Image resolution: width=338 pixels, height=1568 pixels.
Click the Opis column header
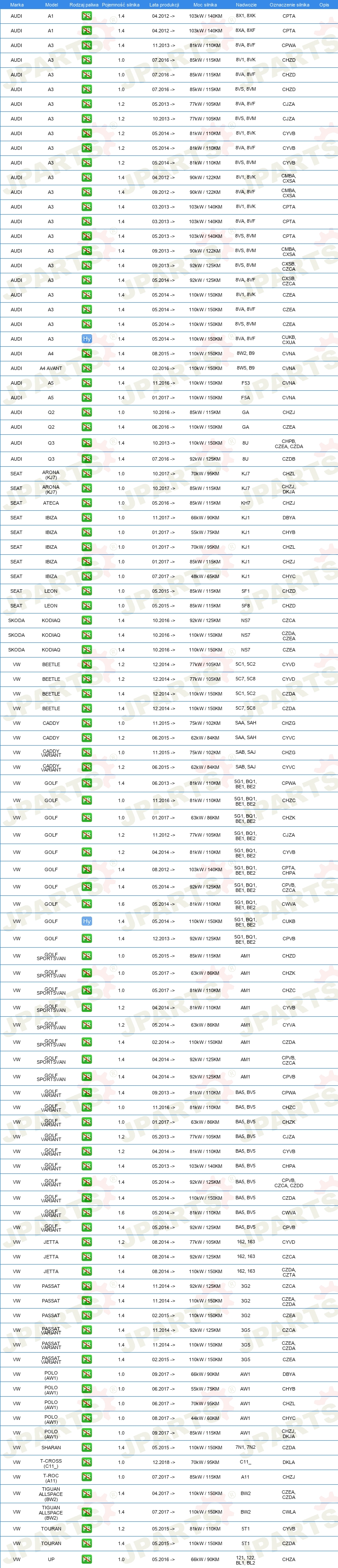(x=324, y=4)
